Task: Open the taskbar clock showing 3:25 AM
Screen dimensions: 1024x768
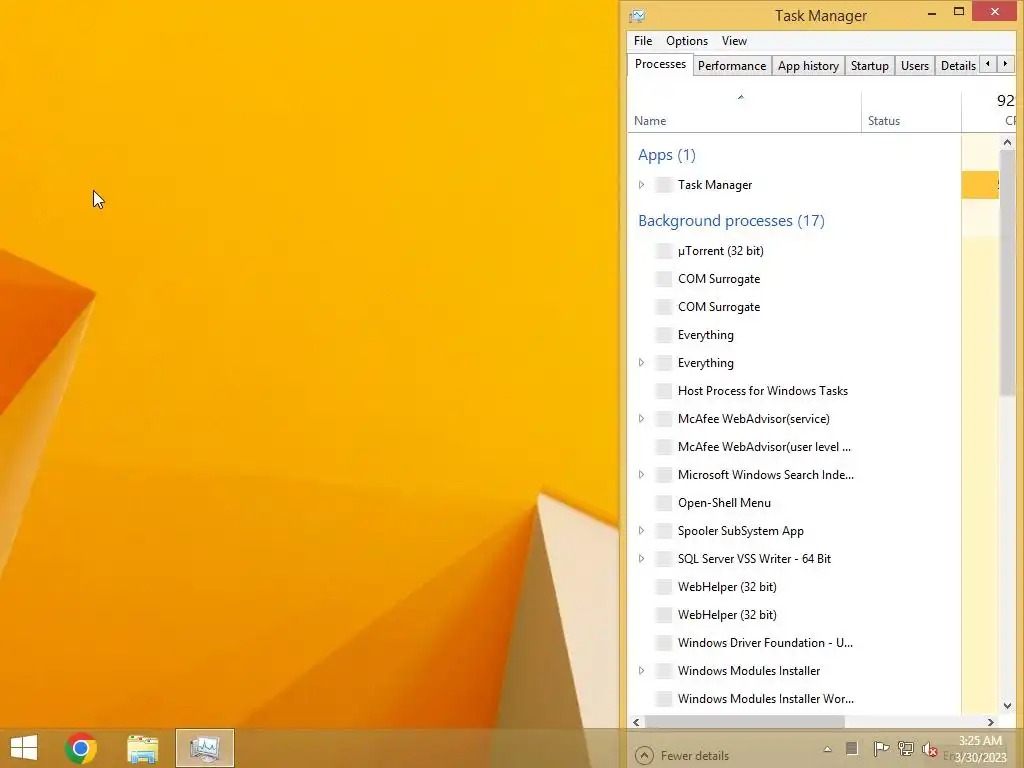Action: click(981, 749)
